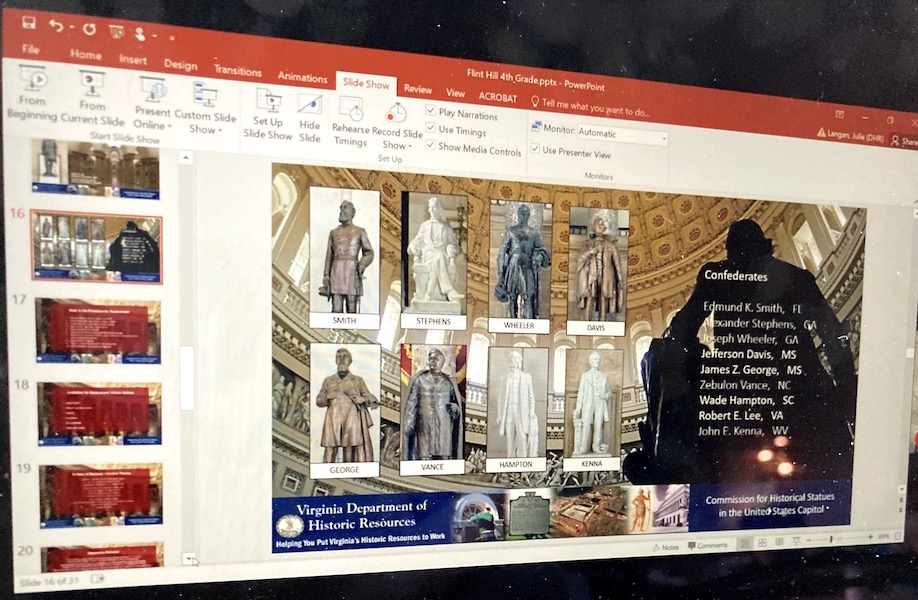Fit slide to current window
The width and height of the screenshot is (918, 600).
(898, 536)
